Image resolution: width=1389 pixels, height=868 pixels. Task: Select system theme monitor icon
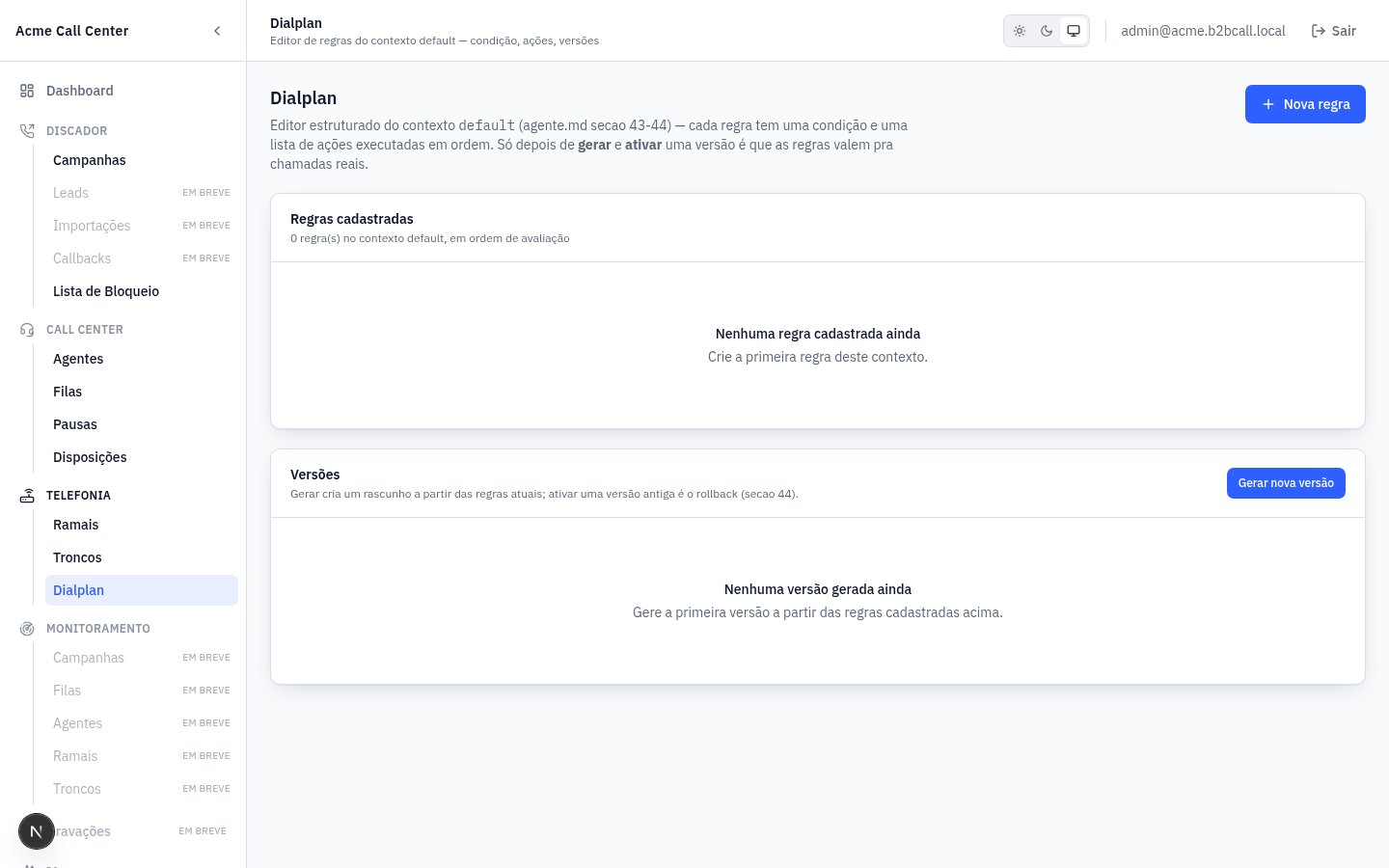[x=1074, y=31]
